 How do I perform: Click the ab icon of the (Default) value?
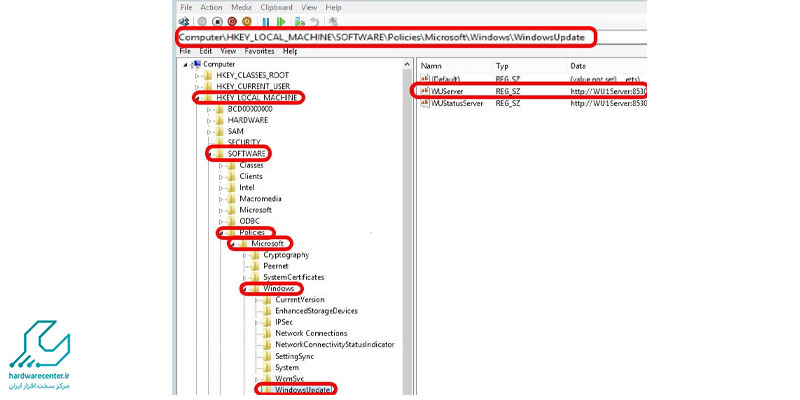click(425, 79)
